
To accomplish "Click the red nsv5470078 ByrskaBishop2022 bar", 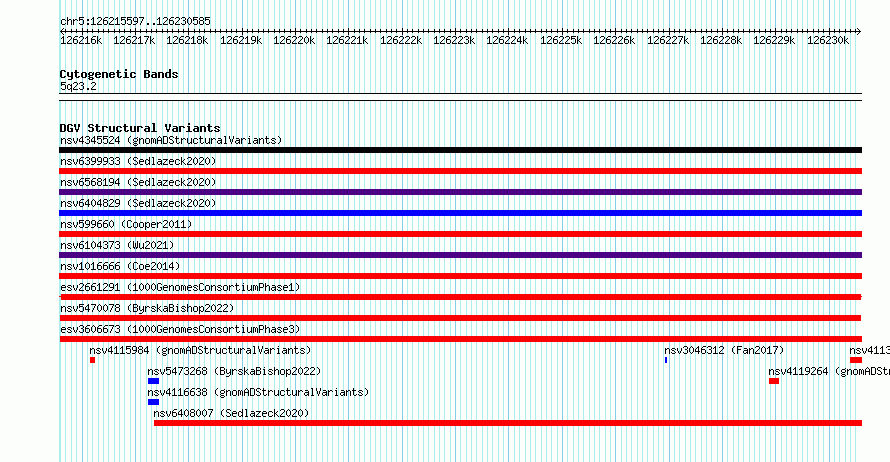I will point(460,318).
